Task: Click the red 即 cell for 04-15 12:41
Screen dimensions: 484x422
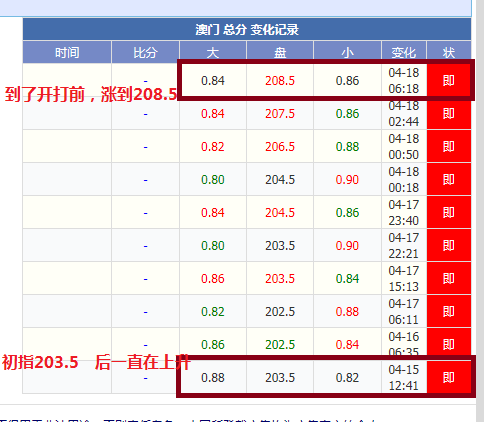Action: (x=449, y=377)
